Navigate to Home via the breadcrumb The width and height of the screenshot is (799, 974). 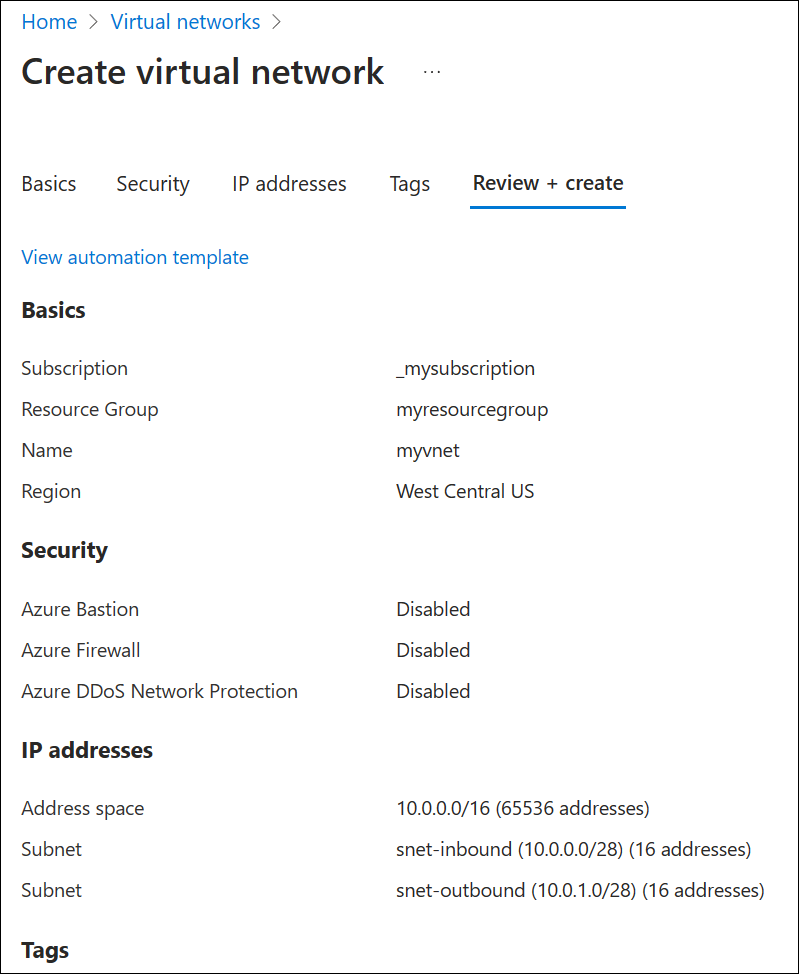click(x=49, y=21)
